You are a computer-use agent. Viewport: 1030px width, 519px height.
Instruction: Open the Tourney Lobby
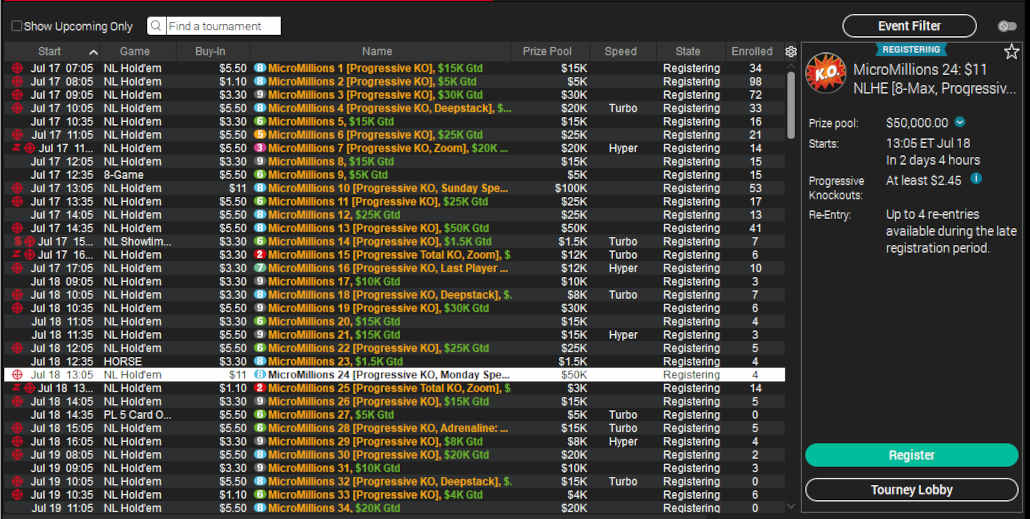pyautogui.click(x=912, y=490)
